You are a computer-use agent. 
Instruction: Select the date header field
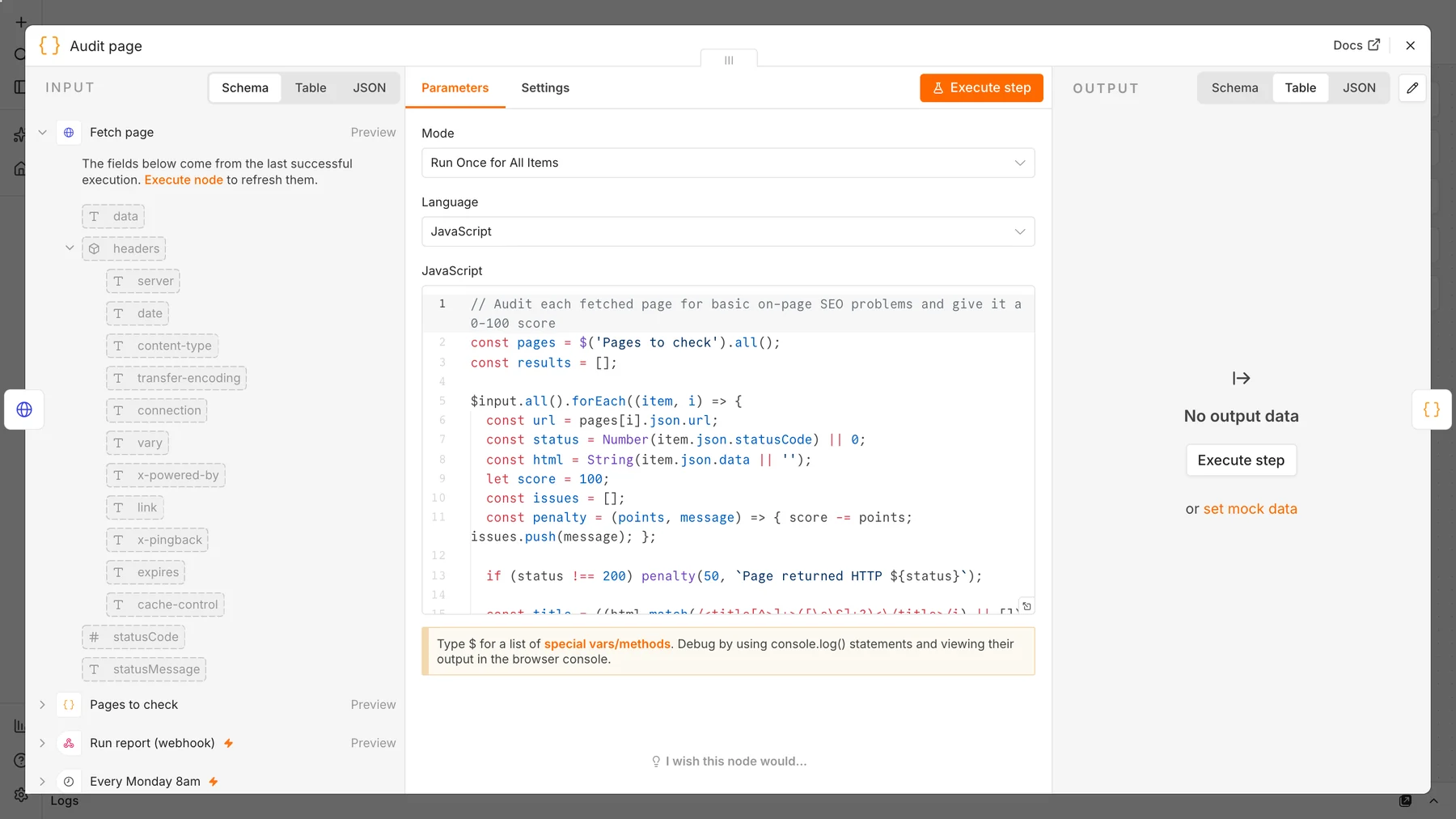point(138,313)
